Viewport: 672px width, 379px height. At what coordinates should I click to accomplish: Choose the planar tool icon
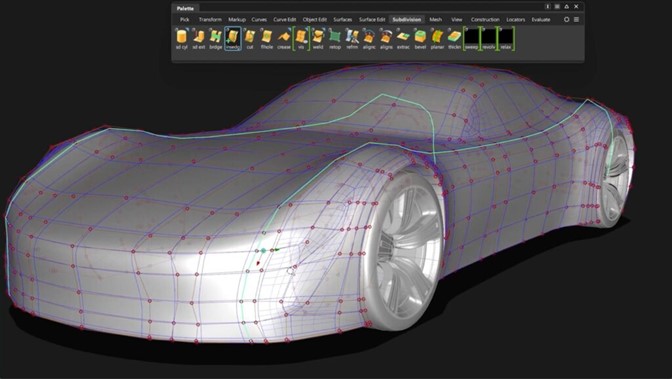coord(437,39)
